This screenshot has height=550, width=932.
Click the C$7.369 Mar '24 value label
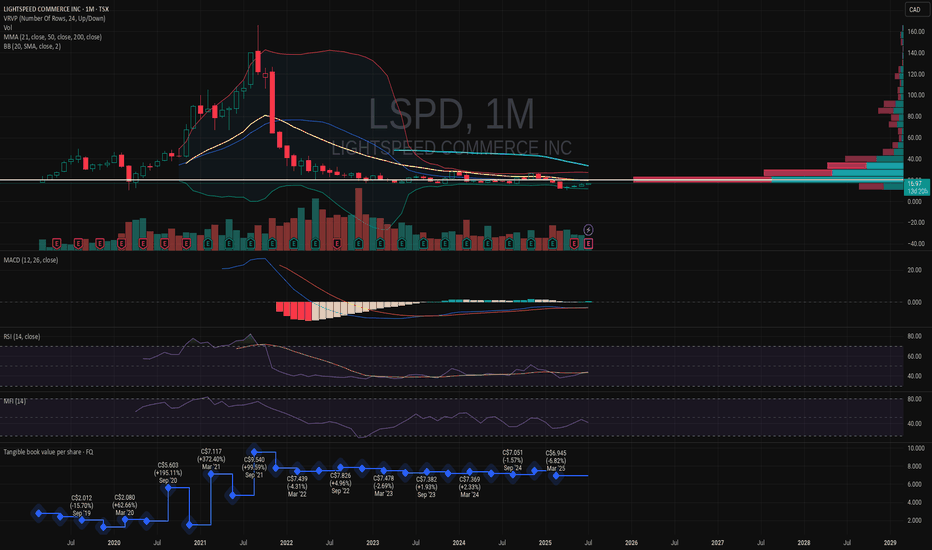point(470,487)
